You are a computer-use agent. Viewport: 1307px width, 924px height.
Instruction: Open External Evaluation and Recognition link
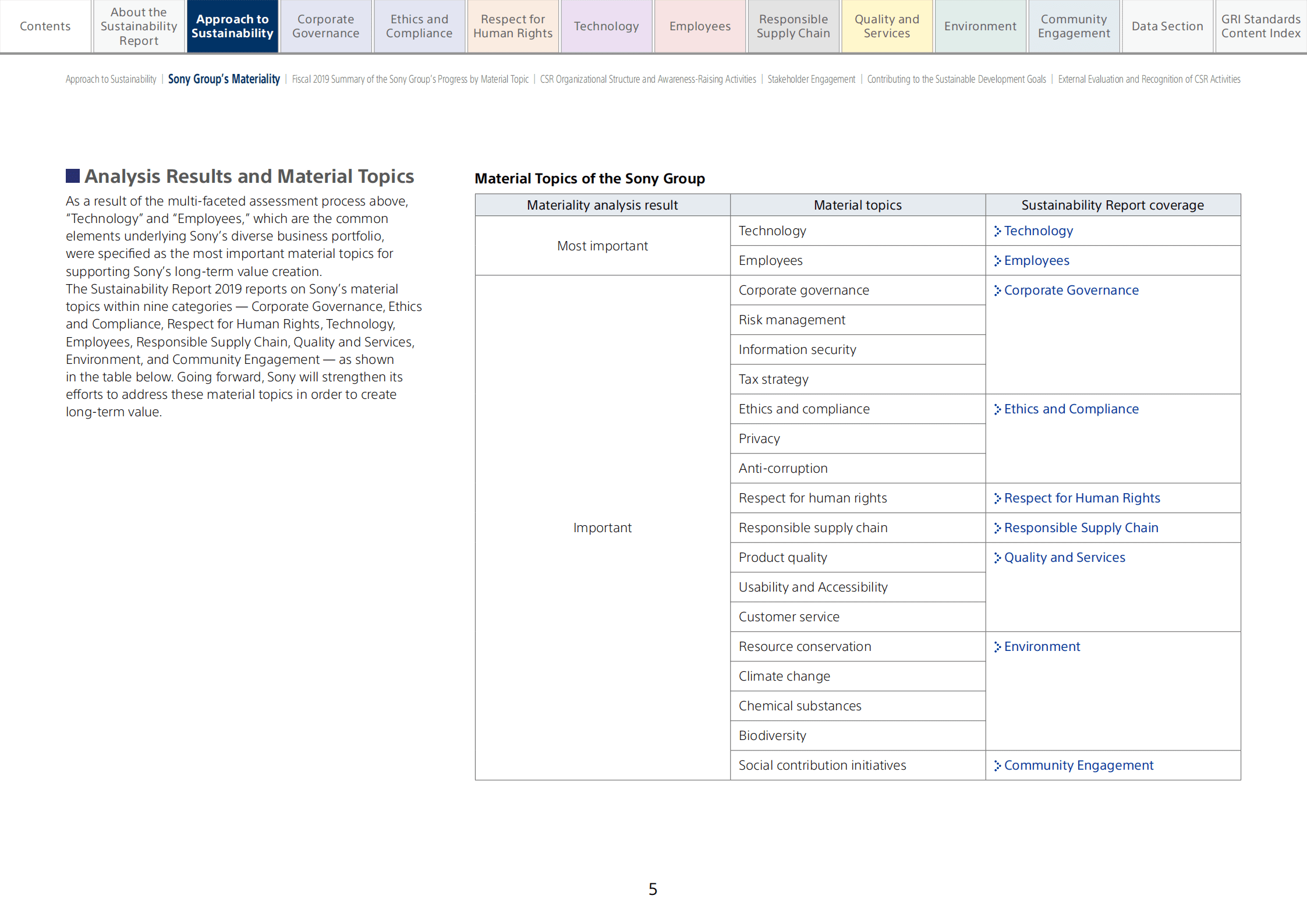pyautogui.click(x=1149, y=79)
